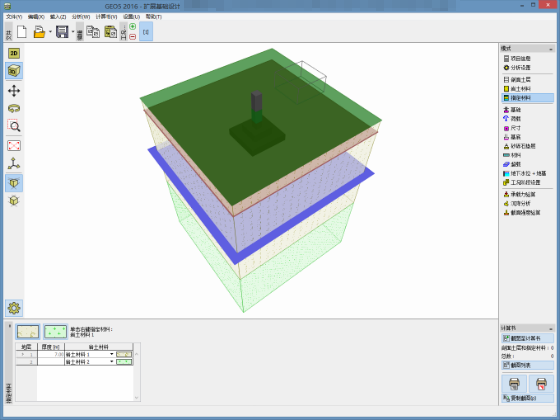Click the green plus add-stage icon
The width and height of the screenshot is (560, 420).
click(132, 26)
